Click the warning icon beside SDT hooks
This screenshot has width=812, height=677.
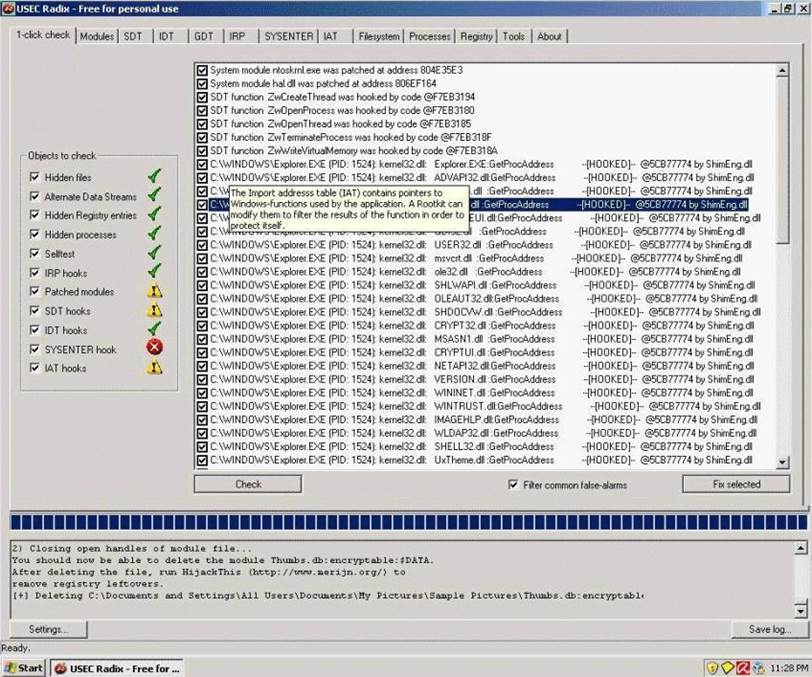(x=155, y=311)
